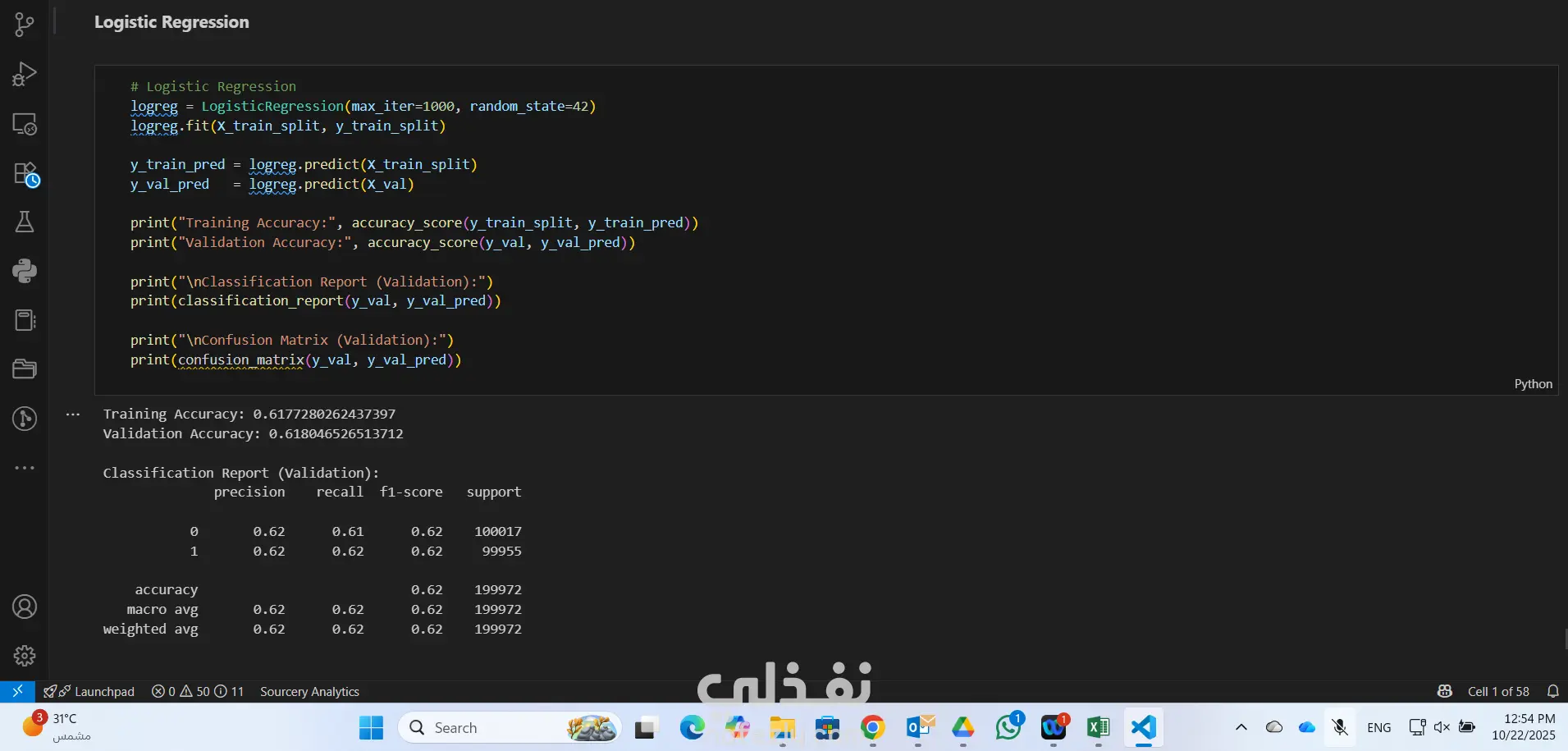Open the weather widget showing 31°C

click(57, 727)
